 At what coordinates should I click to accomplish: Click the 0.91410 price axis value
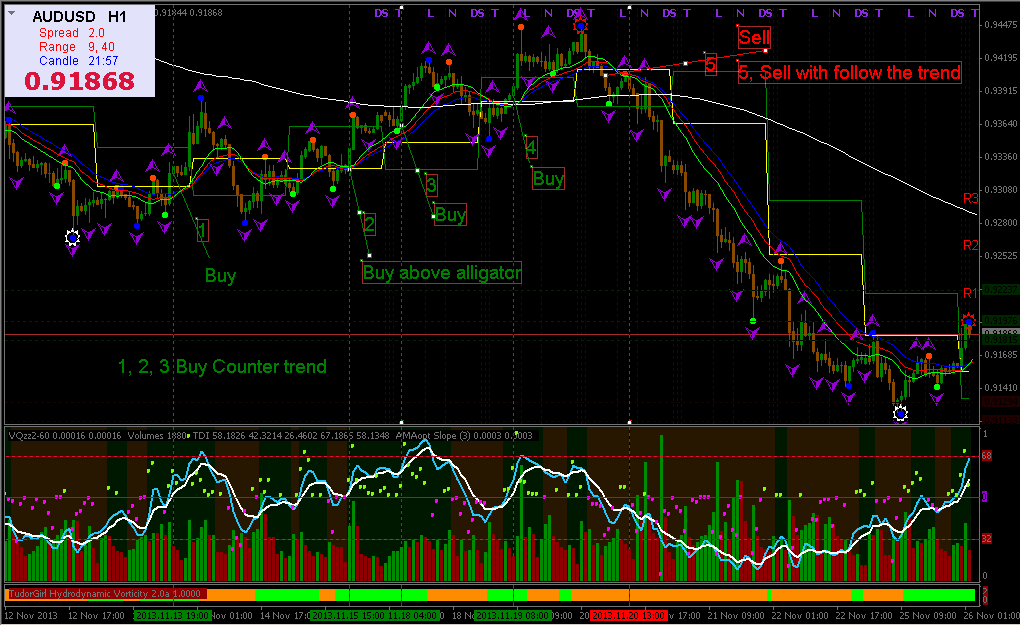1000,388
